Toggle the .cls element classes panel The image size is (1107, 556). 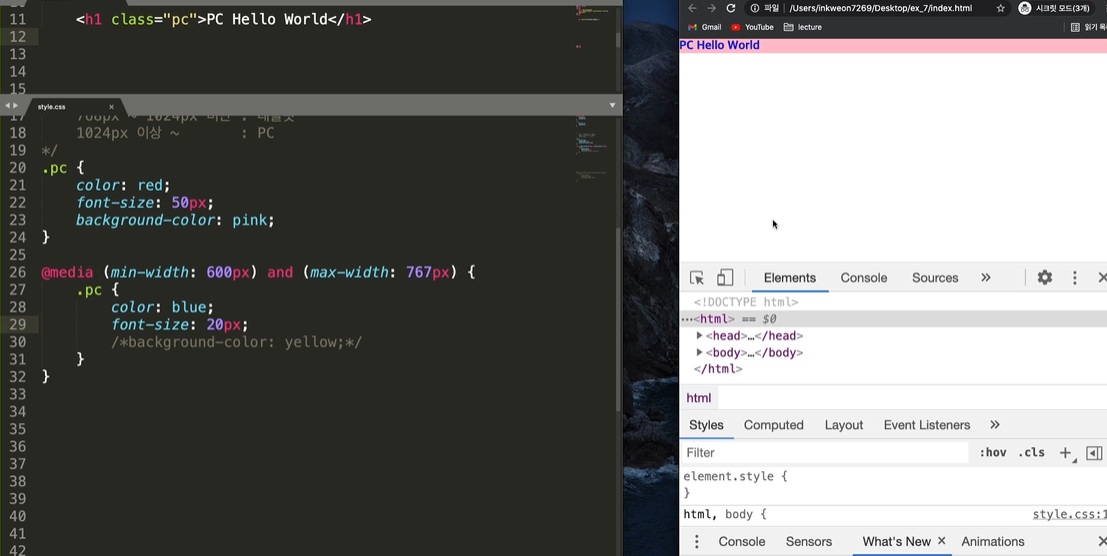click(x=1031, y=452)
